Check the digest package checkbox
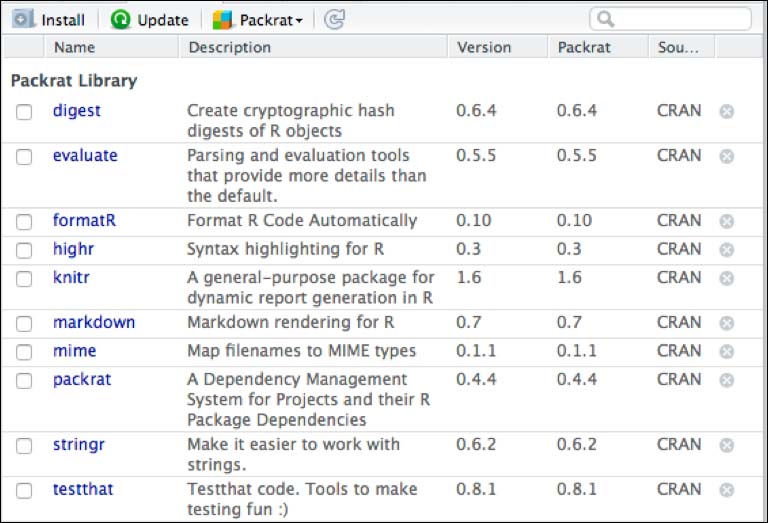 click(24, 112)
